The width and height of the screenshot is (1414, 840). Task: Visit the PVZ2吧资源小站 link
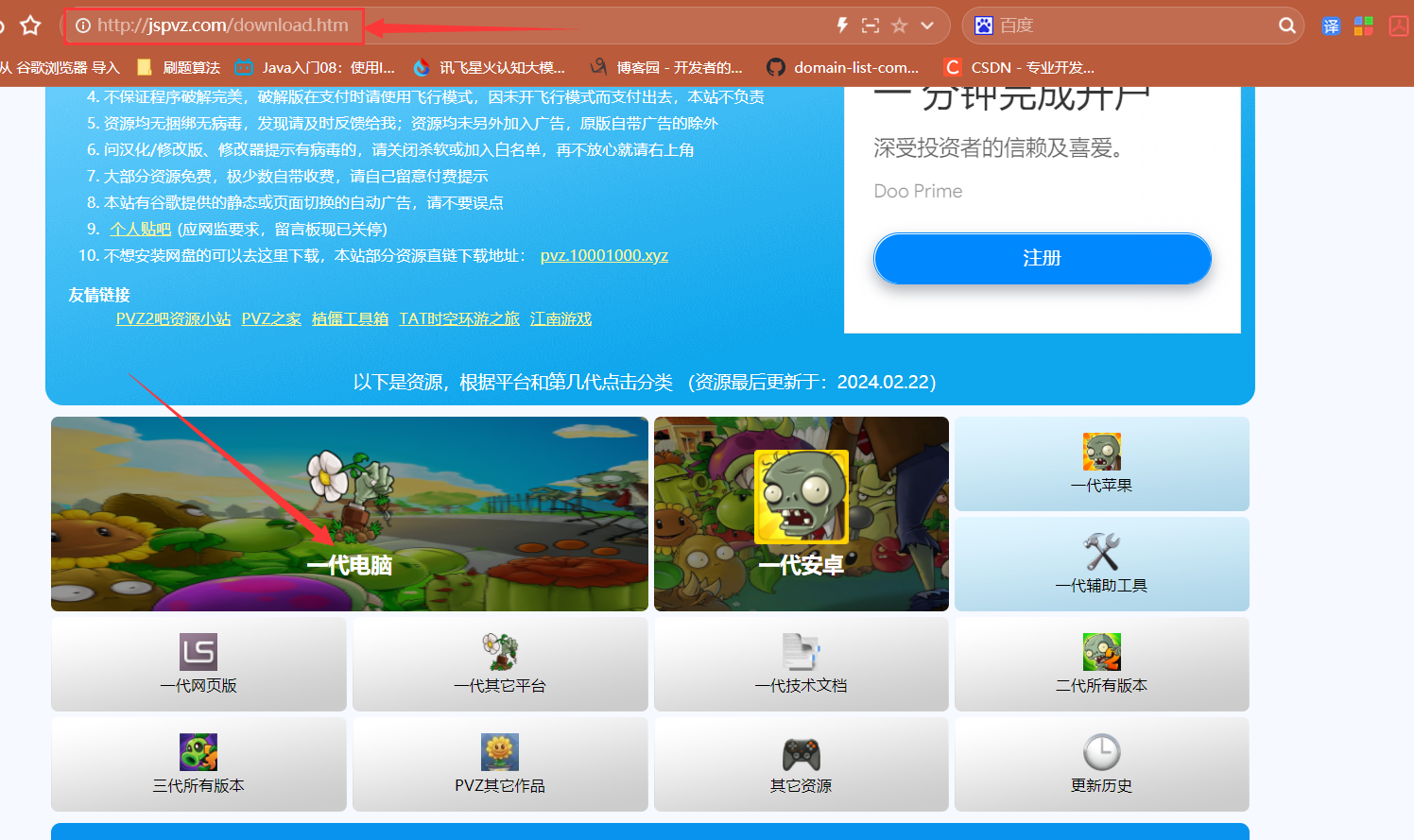173,319
